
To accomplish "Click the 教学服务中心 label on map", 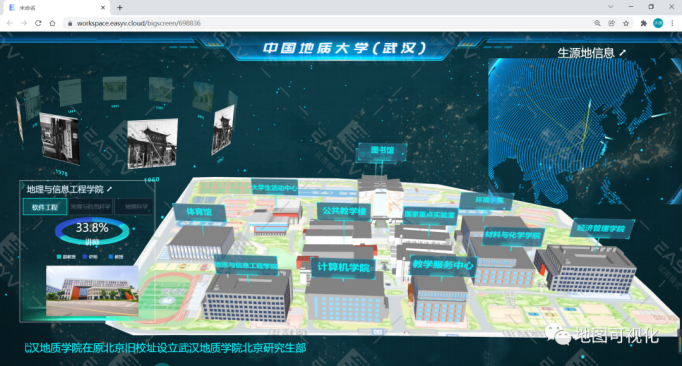I will coord(443,265).
